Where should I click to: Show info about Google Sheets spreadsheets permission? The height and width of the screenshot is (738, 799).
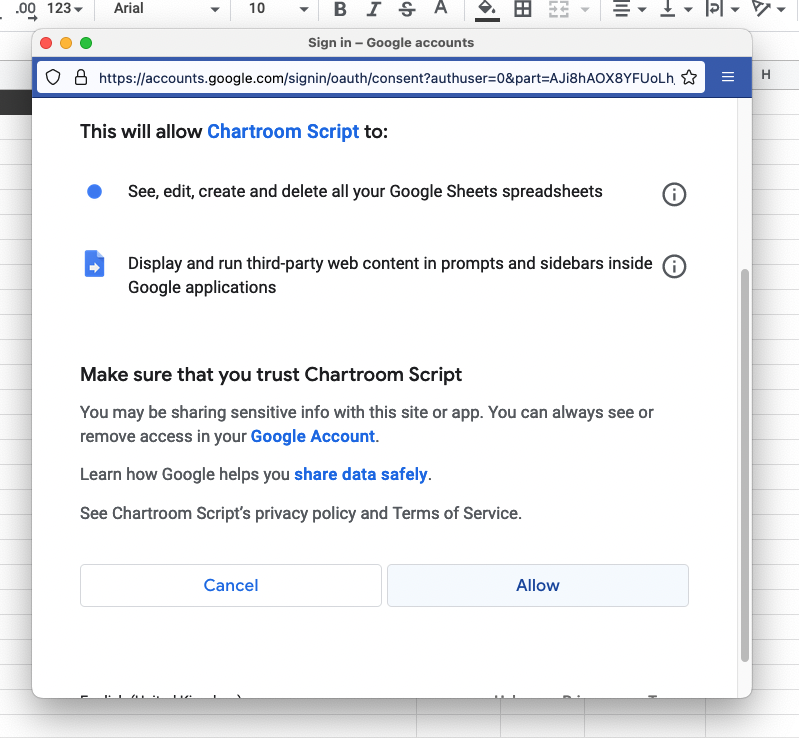674,194
